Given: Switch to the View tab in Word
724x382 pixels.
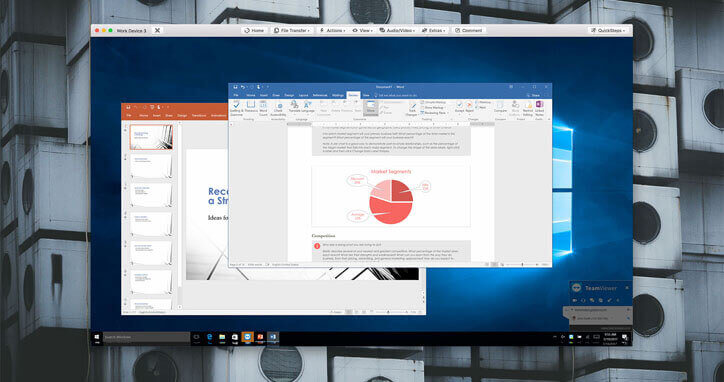Looking at the screenshot, I should [366, 95].
